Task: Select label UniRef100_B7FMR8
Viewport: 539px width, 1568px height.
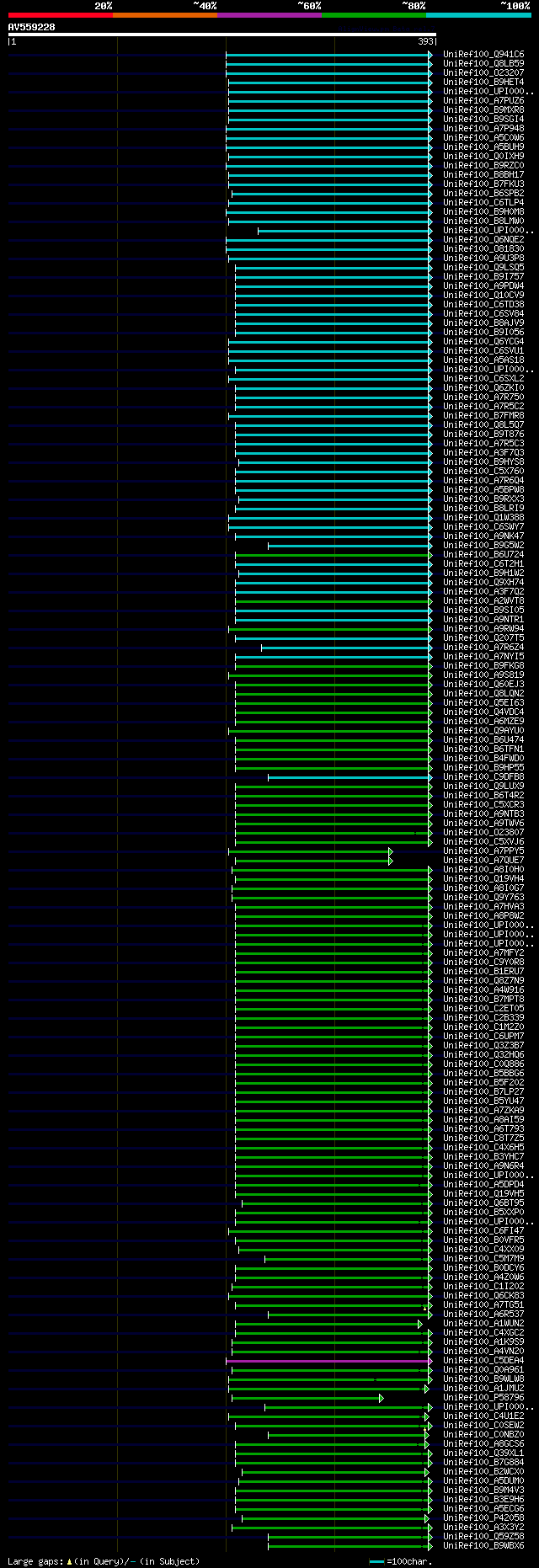Action: pyautogui.click(x=483, y=416)
